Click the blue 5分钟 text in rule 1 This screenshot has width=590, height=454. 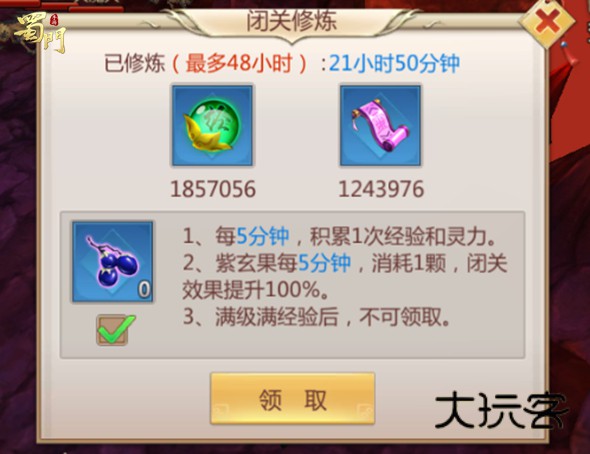(263, 236)
